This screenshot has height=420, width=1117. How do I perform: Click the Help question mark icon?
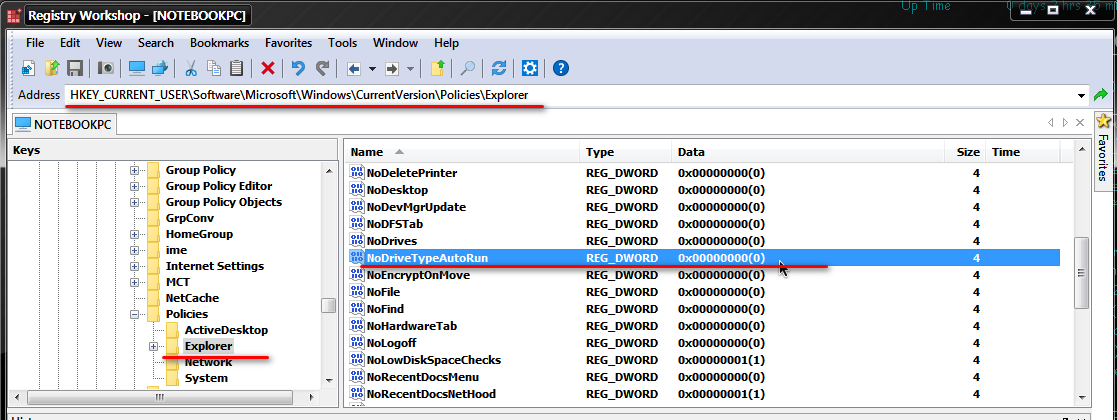(561, 68)
